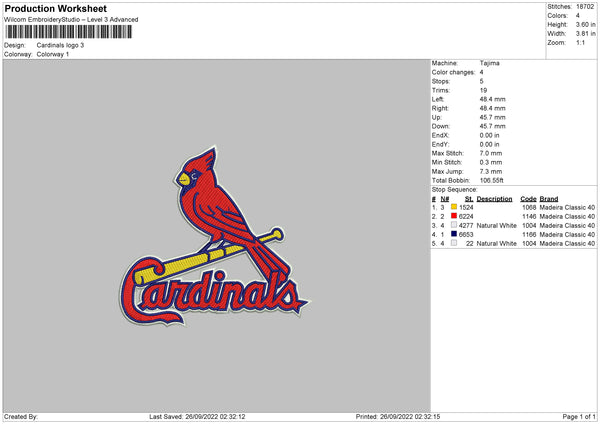Select the navy blue swatch for stop 4
This screenshot has height=424, width=600.
[x=454, y=234]
